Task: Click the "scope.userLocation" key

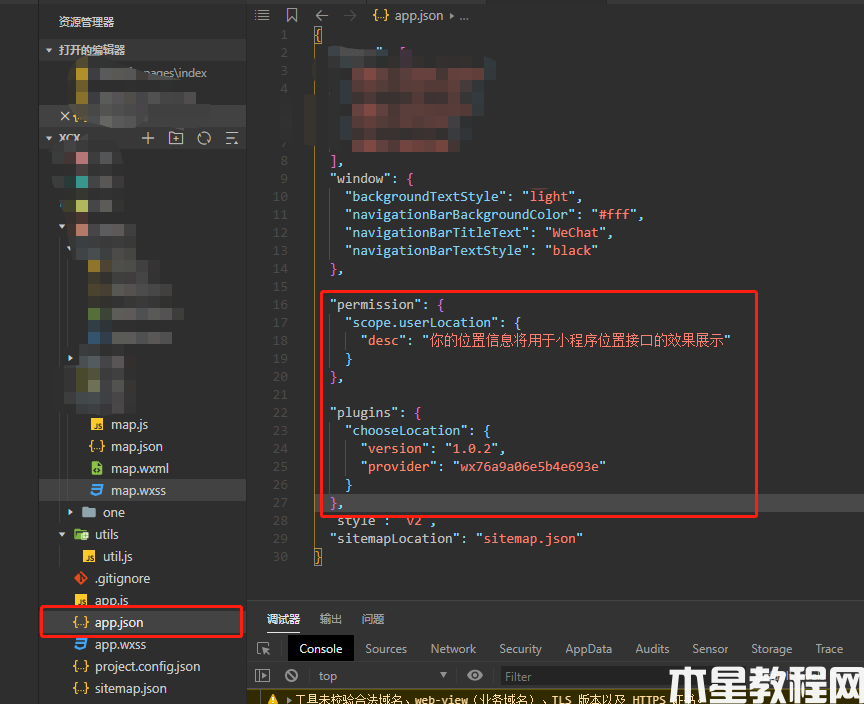Action: [x=422, y=322]
